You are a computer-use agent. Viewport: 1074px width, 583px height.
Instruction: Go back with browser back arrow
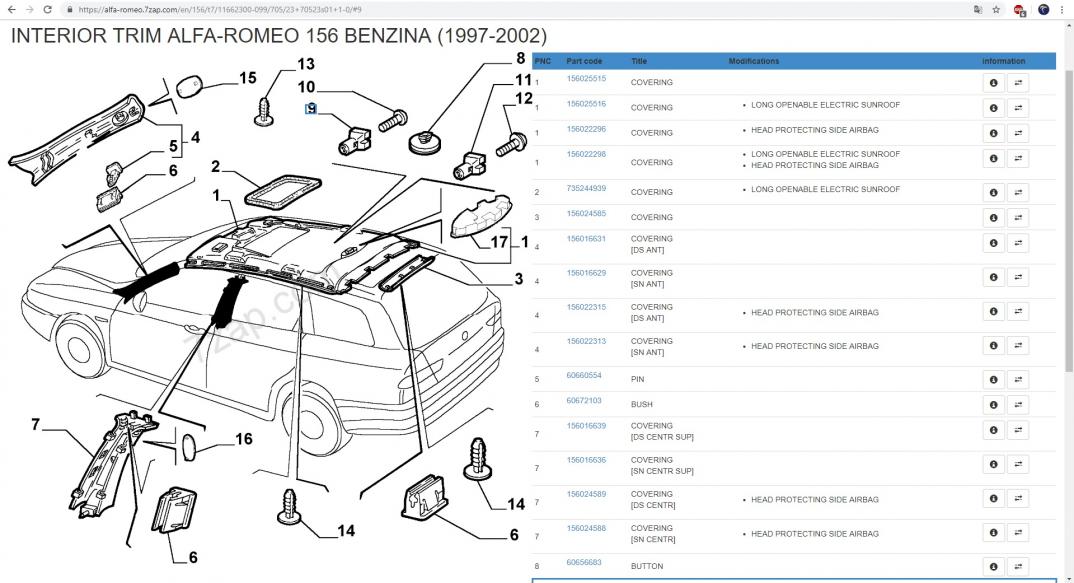pyautogui.click(x=12, y=10)
